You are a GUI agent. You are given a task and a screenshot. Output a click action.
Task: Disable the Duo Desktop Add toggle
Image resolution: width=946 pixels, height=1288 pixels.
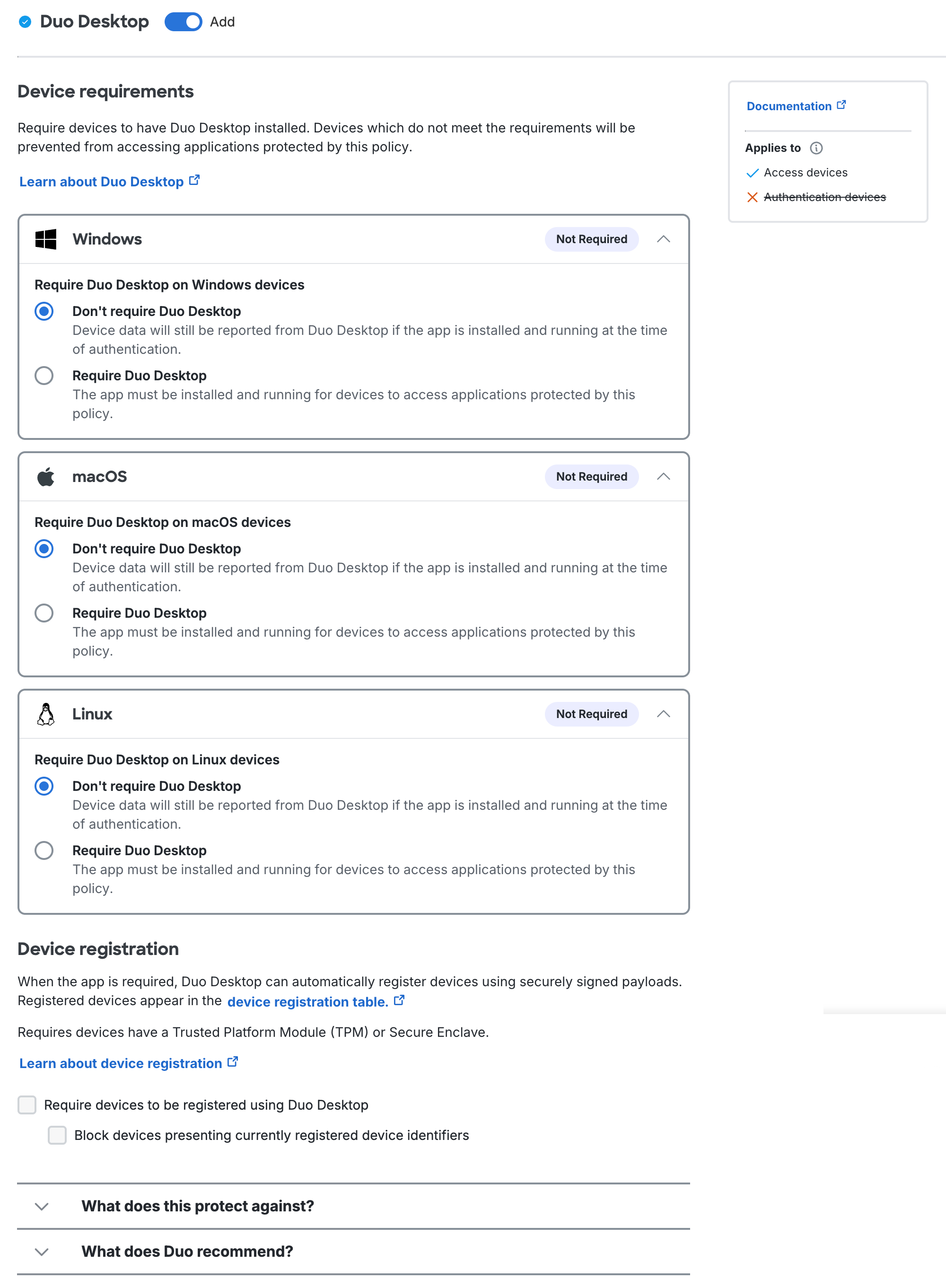(x=184, y=22)
